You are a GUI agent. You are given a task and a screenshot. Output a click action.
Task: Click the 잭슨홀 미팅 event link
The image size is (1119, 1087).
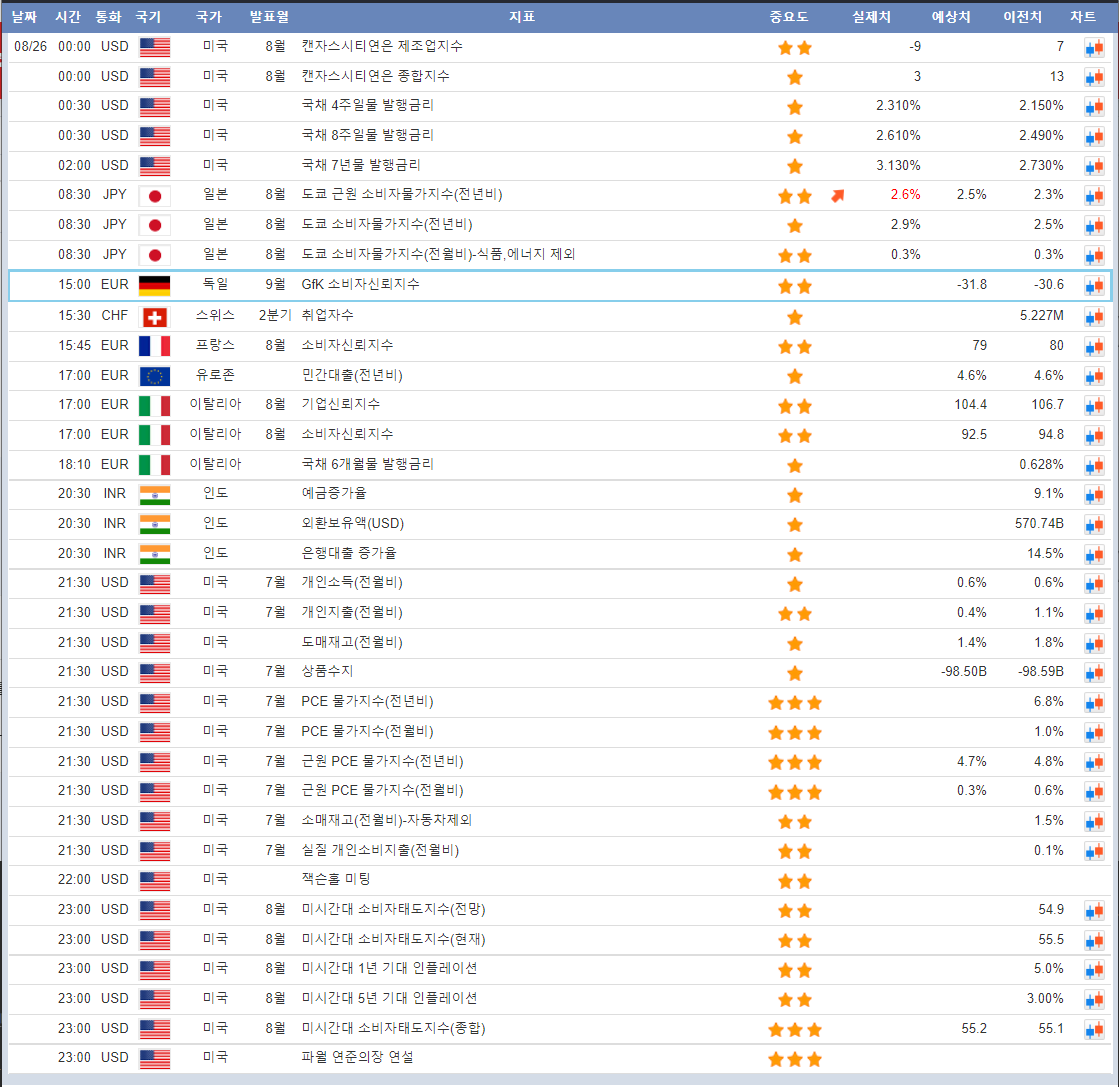336,879
